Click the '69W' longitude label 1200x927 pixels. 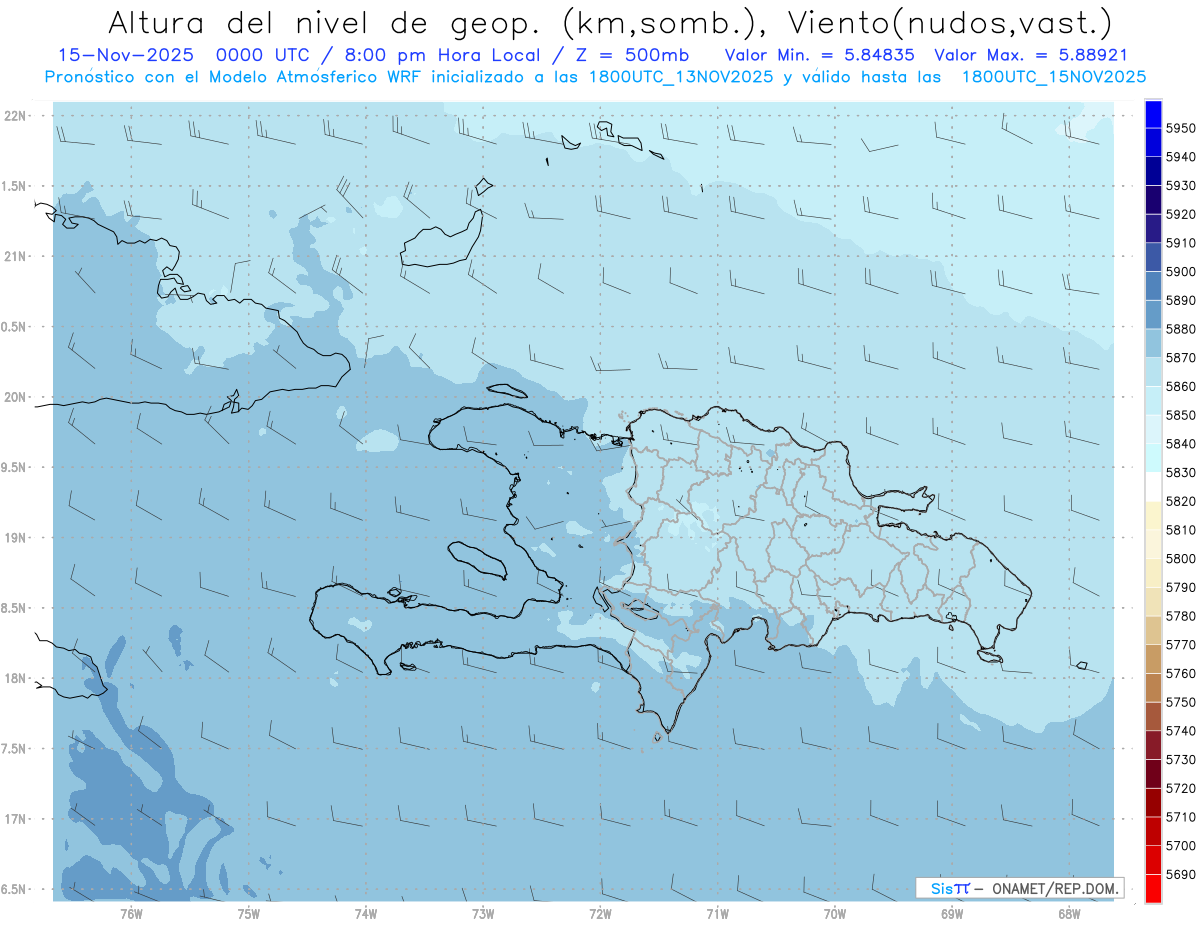(952, 913)
